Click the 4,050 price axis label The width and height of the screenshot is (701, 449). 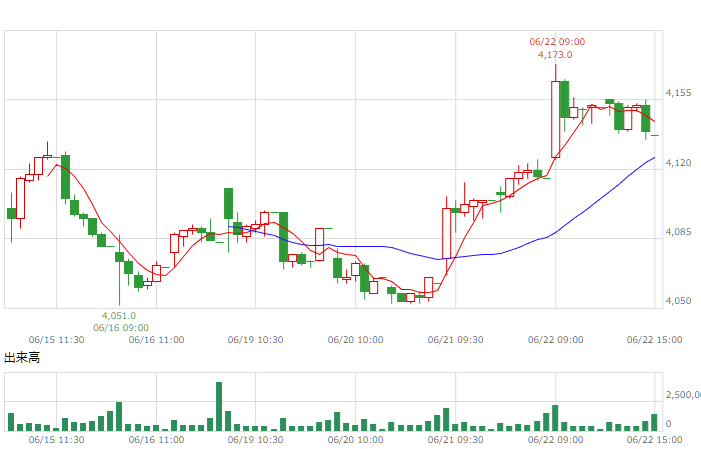pos(678,301)
